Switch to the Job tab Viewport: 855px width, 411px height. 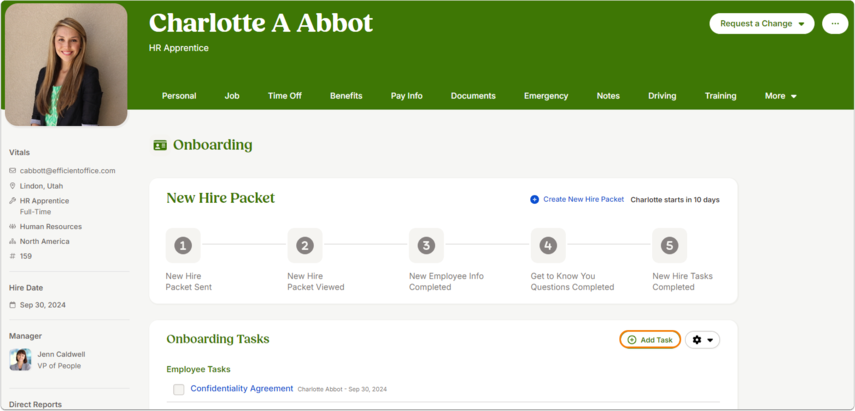coord(232,96)
